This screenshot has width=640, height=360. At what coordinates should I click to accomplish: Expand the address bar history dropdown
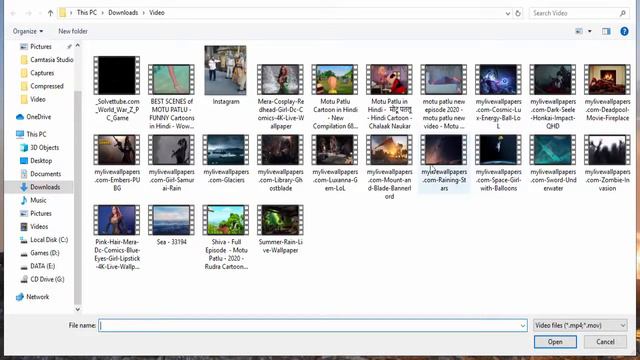[x=507, y=13]
